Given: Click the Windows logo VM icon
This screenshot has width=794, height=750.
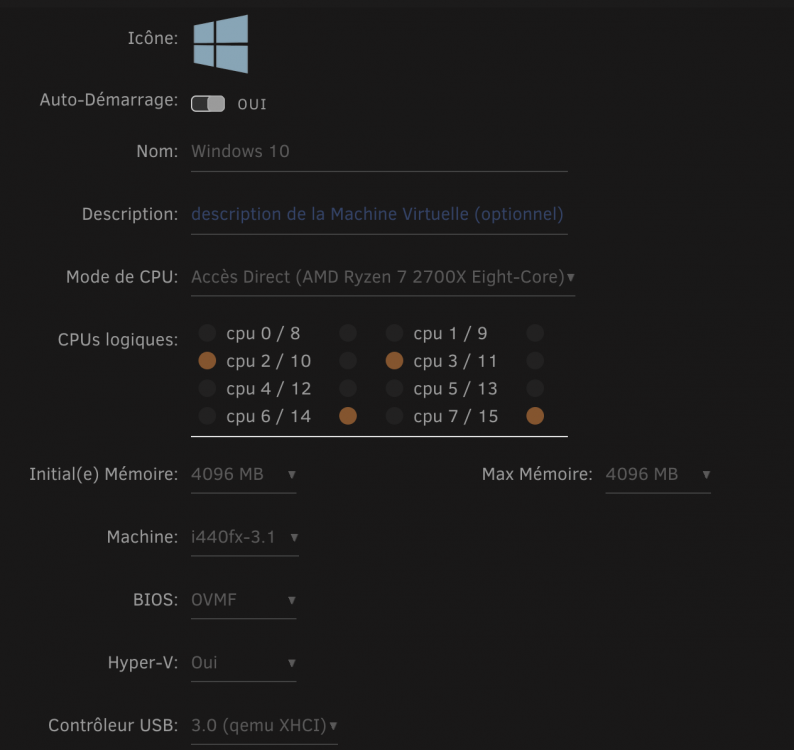Looking at the screenshot, I should (x=221, y=44).
